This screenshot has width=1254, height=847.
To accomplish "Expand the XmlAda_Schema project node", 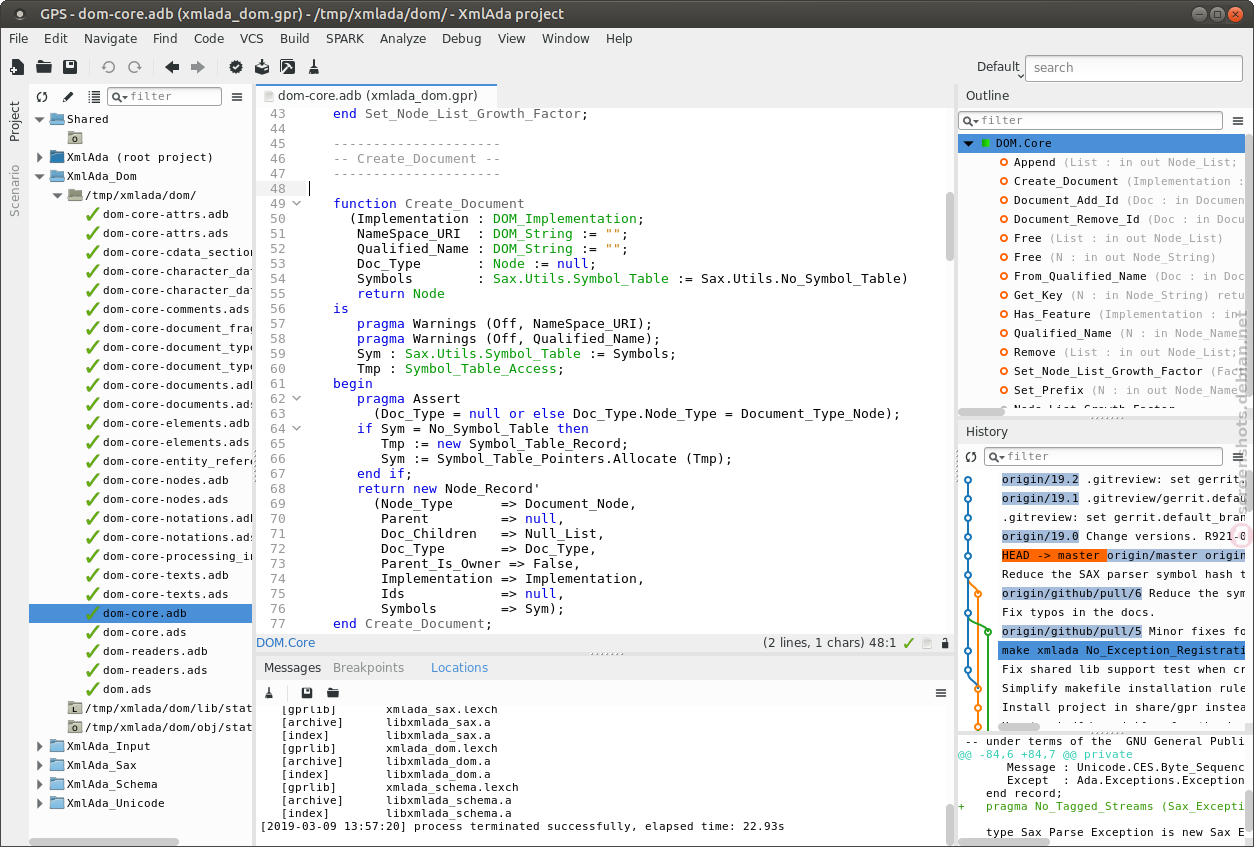I will click(41, 784).
